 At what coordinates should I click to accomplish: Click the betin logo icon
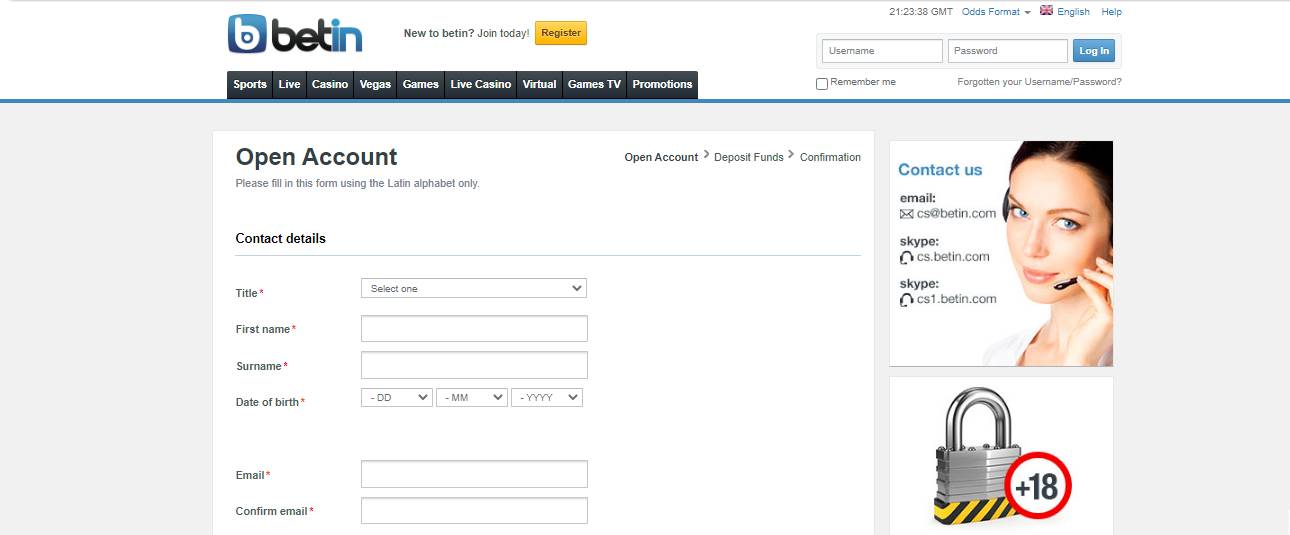point(247,34)
